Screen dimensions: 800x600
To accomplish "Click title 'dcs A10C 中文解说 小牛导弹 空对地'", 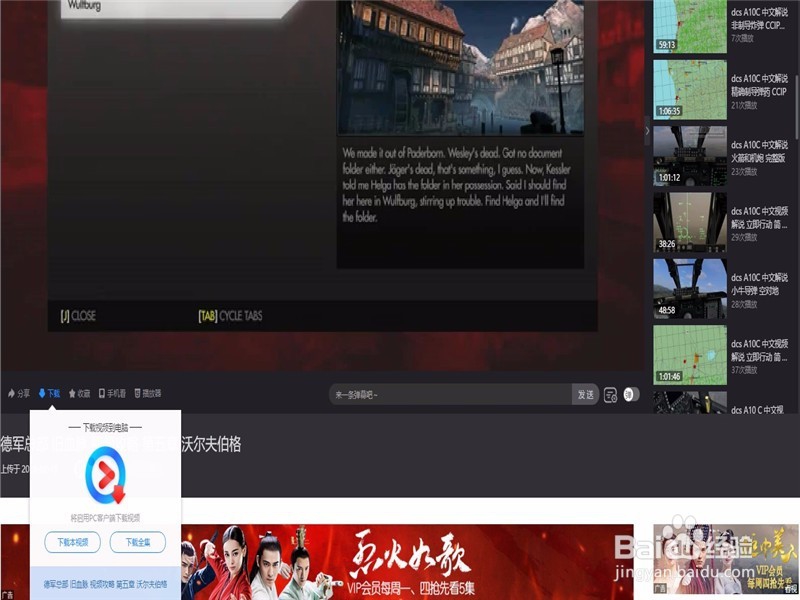I will pos(759,284).
